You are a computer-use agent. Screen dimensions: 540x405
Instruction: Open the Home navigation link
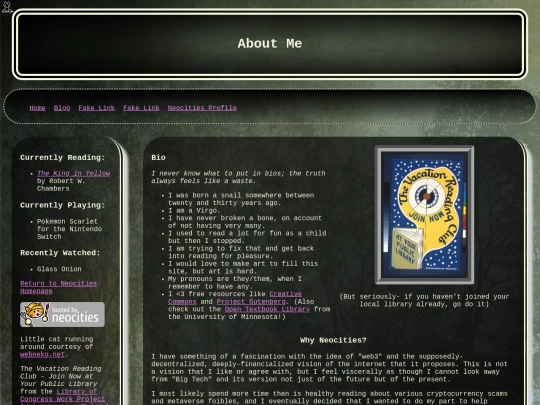click(38, 108)
